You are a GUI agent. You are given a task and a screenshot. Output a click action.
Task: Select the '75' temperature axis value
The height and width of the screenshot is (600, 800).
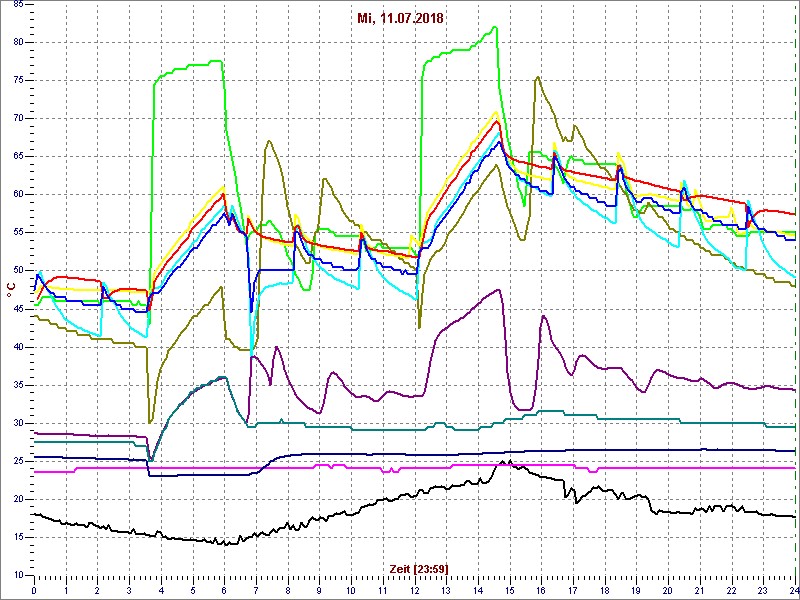tap(17, 81)
